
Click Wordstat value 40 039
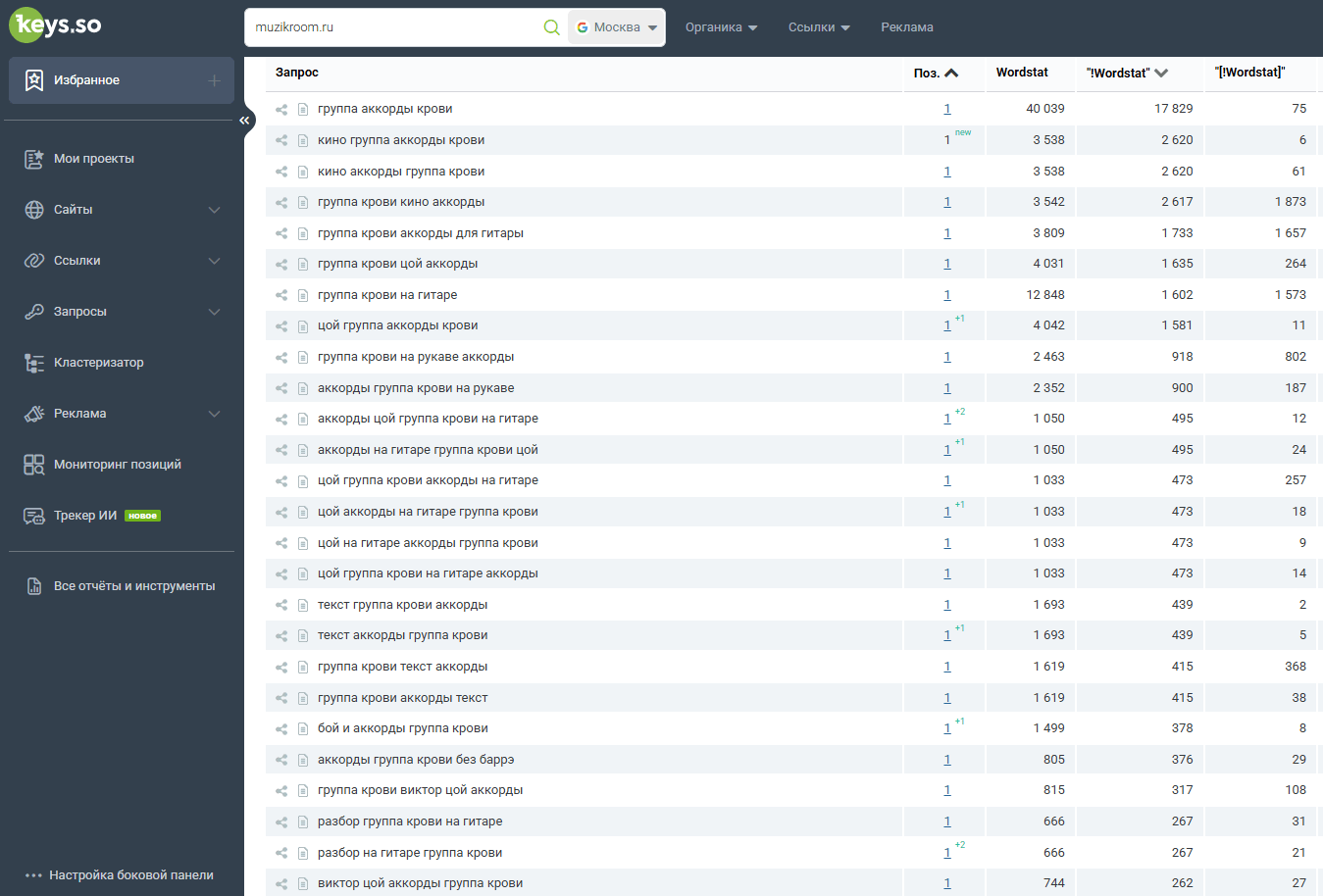(1045, 109)
